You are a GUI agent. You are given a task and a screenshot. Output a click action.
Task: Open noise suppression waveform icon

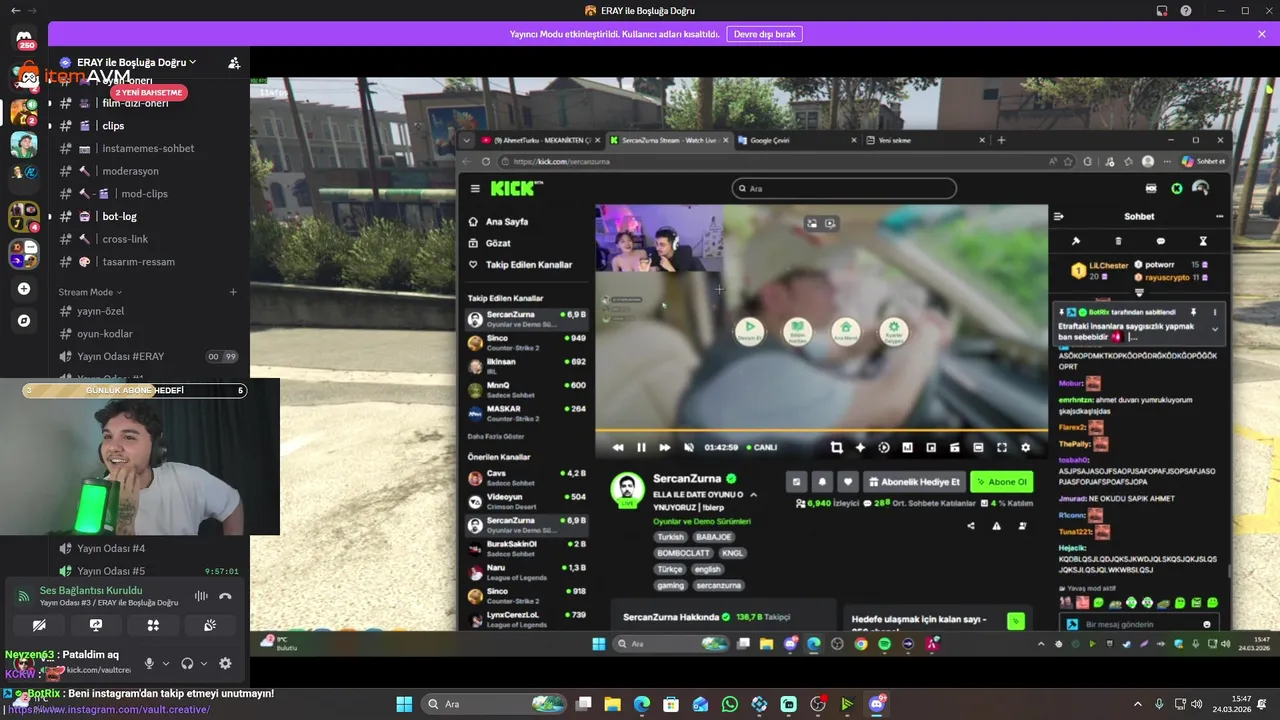(x=201, y=596)
